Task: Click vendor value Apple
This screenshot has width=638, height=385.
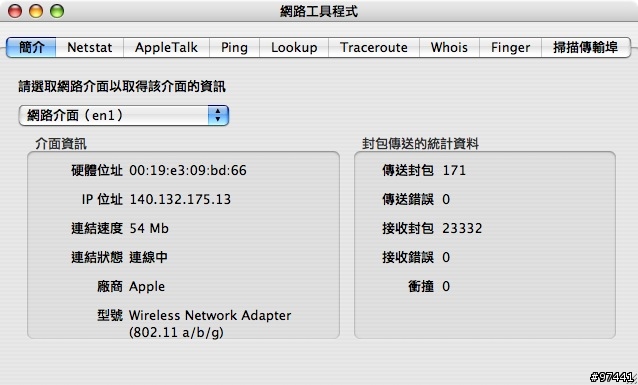Action: click(x=147, y=287)
